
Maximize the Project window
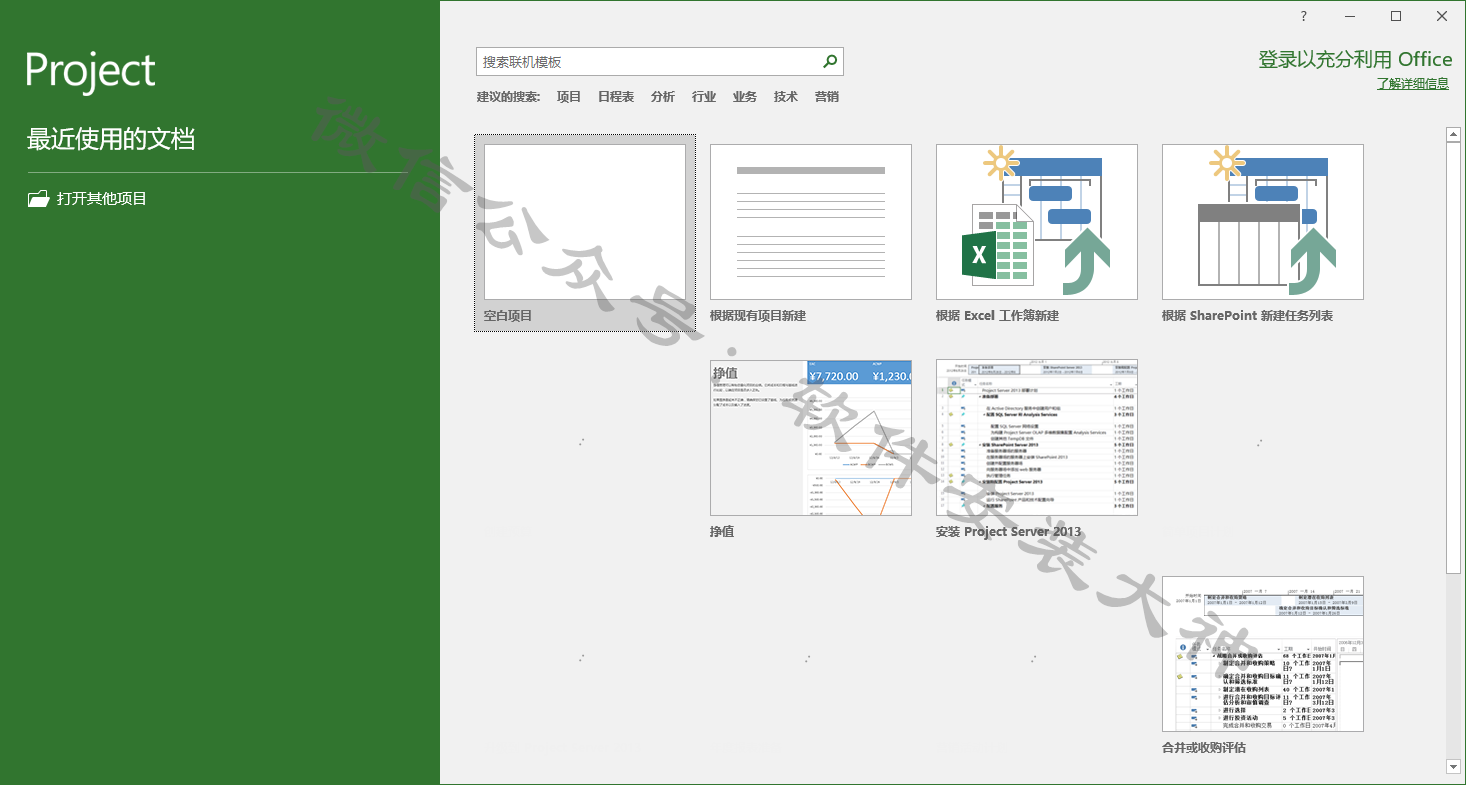coord(1396,16)
